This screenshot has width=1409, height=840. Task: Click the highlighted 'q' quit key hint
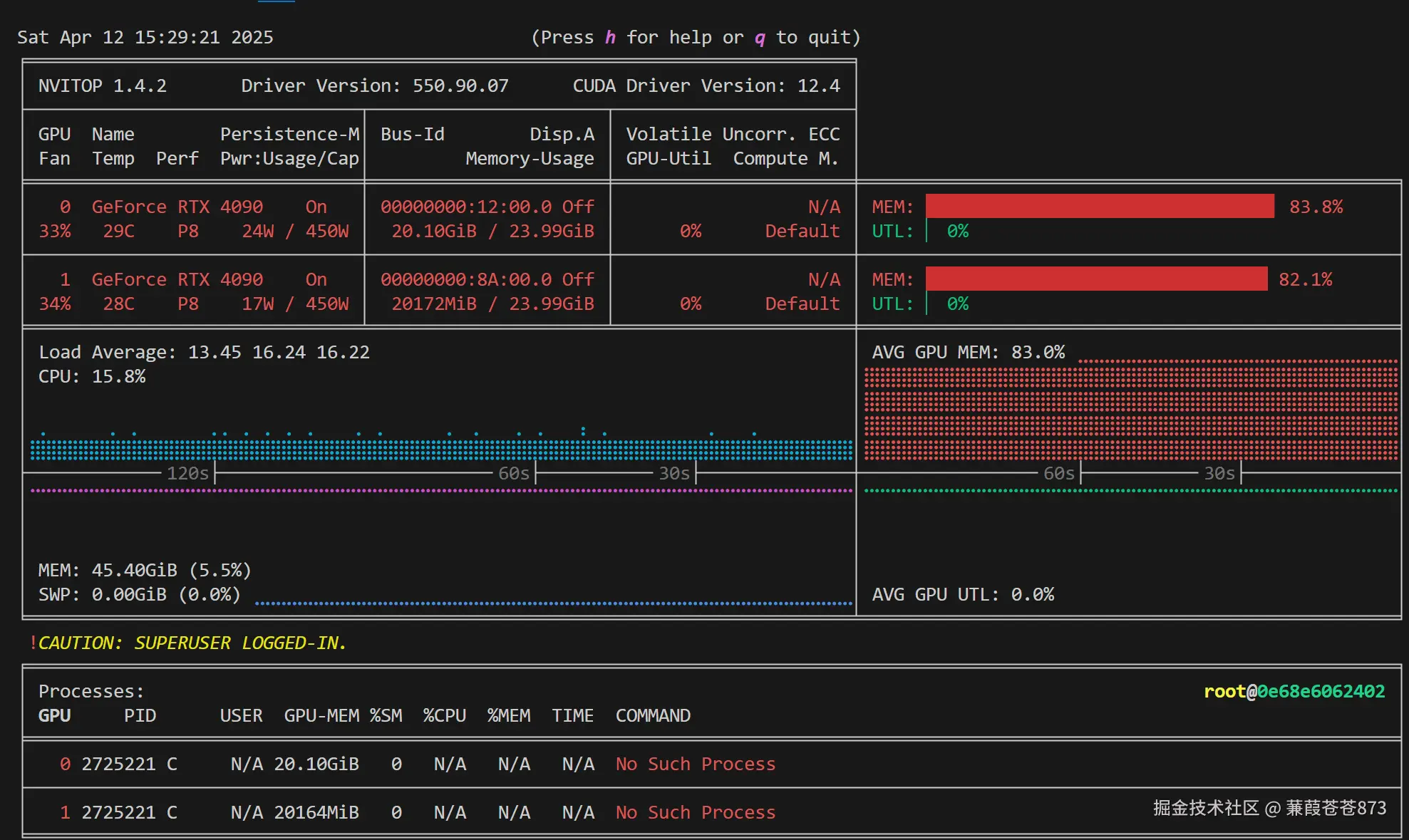point(760,37)
